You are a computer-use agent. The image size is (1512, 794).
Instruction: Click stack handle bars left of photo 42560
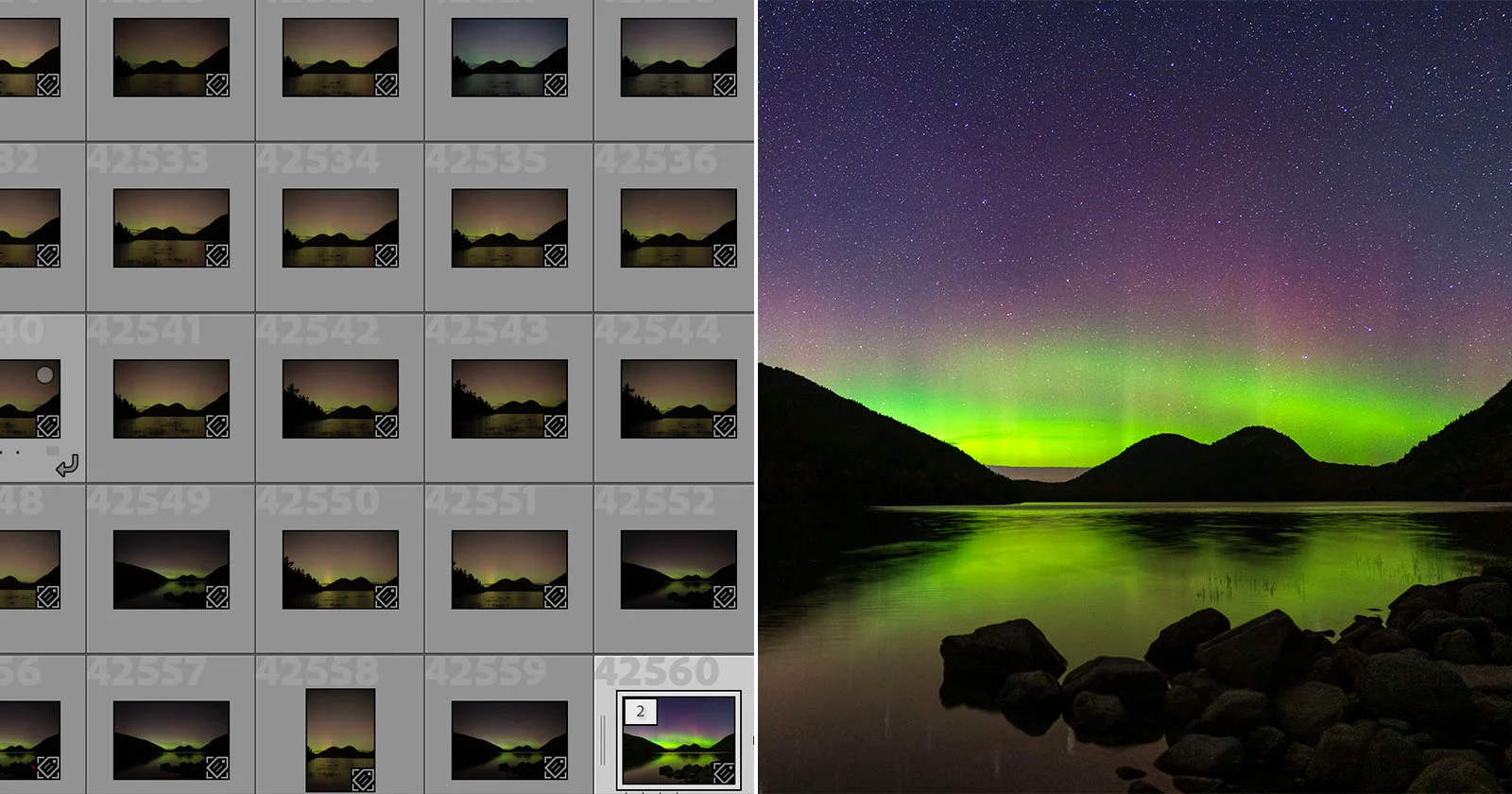click(x=603, y=741)
